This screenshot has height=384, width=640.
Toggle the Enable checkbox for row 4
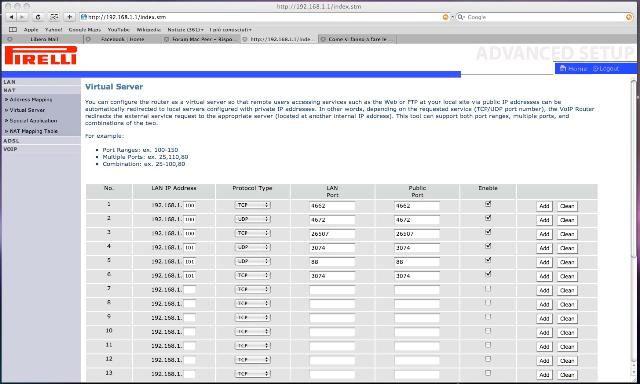click(488, 246)
